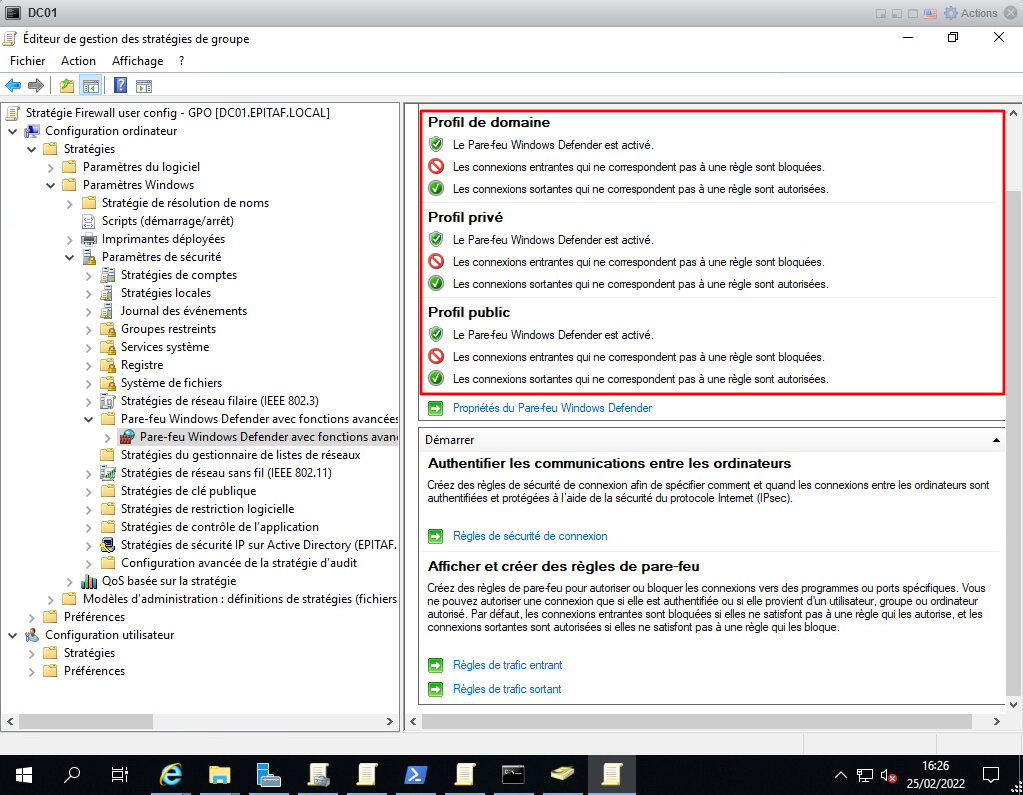Open the Fichier menu
This screenshot has width=1023, height=795.
click(28, 61)
